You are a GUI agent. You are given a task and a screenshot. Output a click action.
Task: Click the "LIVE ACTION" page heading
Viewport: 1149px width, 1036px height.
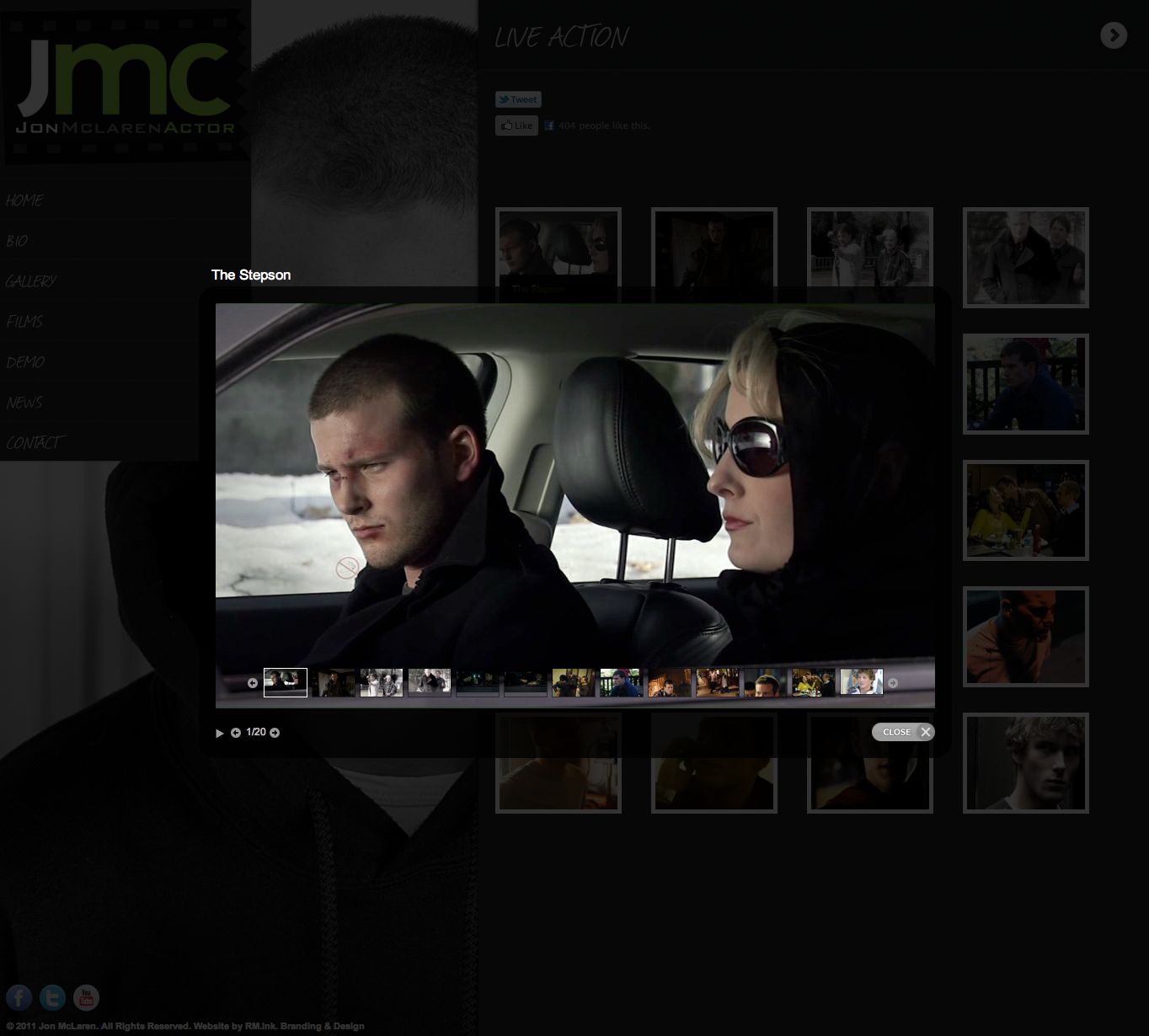pos(562,37)
